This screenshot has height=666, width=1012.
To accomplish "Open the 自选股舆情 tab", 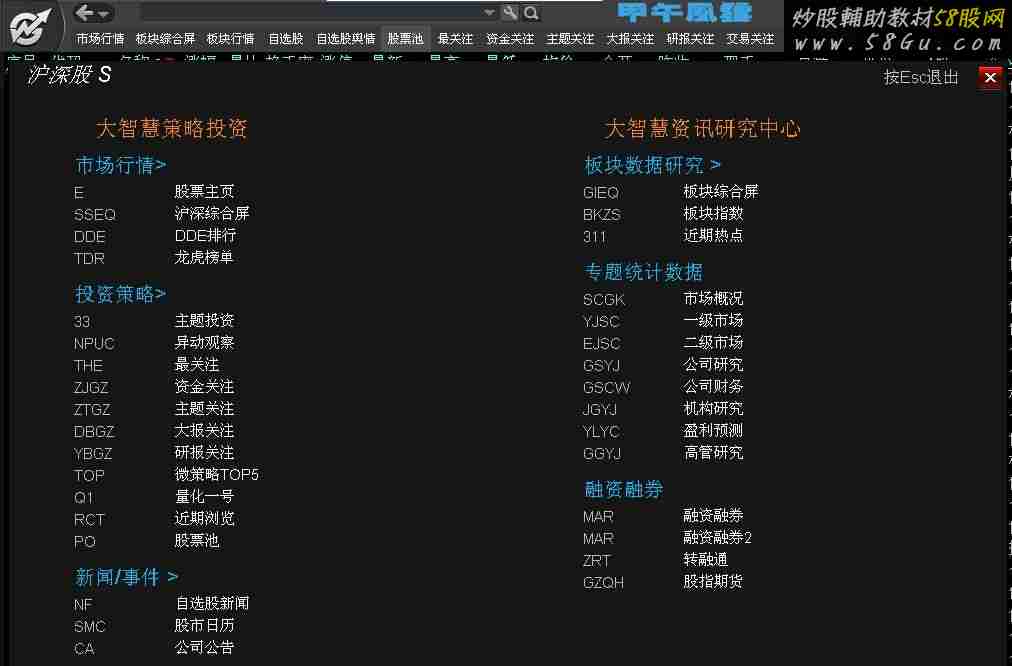I will click(346, 39).
